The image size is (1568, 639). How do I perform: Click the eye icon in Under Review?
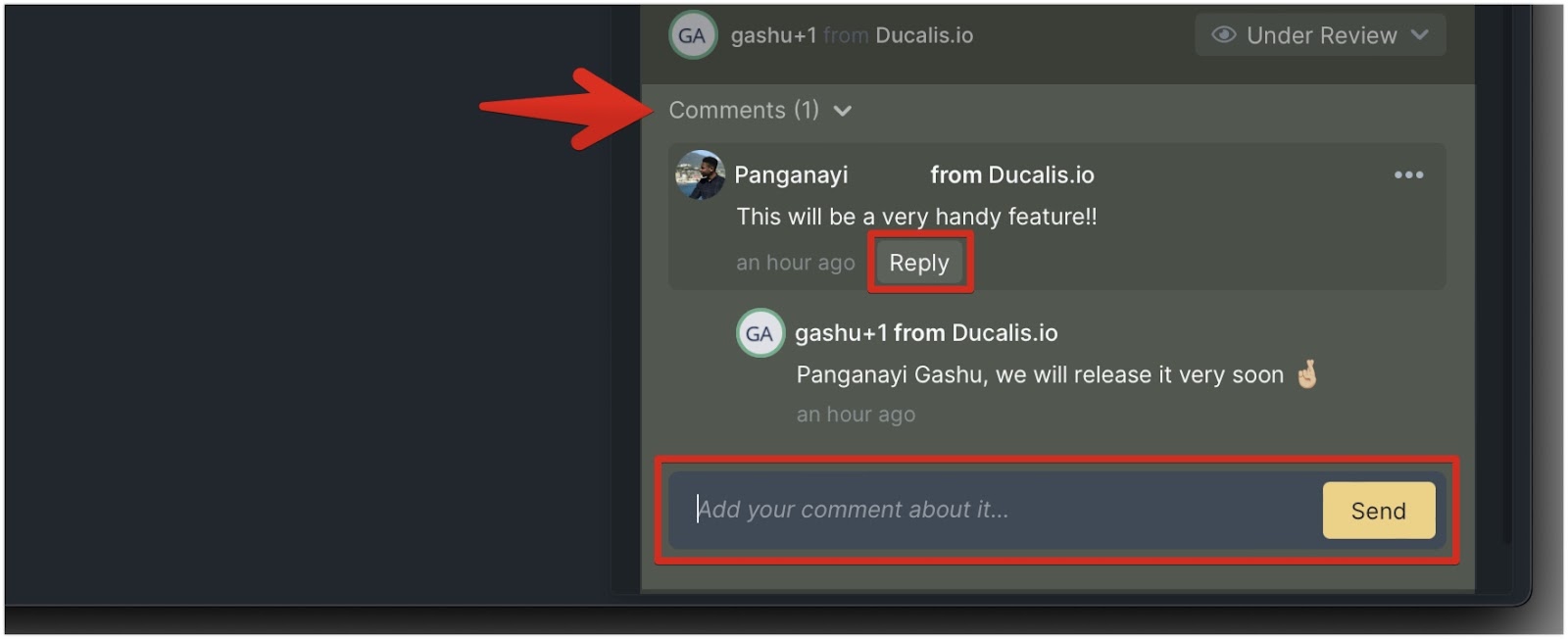click(x=1223, y=35)
